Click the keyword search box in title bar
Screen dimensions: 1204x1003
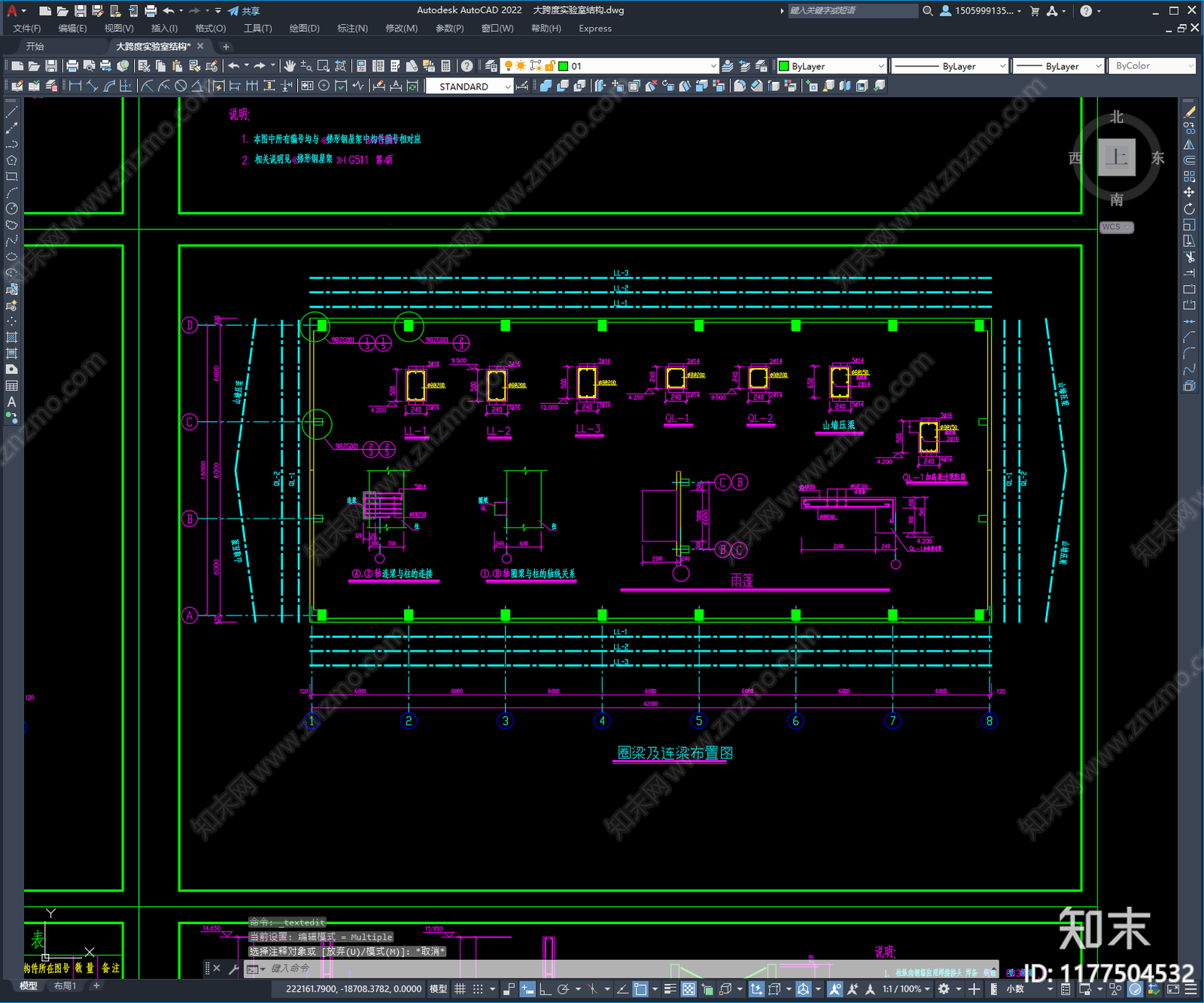tap(853, 11)
